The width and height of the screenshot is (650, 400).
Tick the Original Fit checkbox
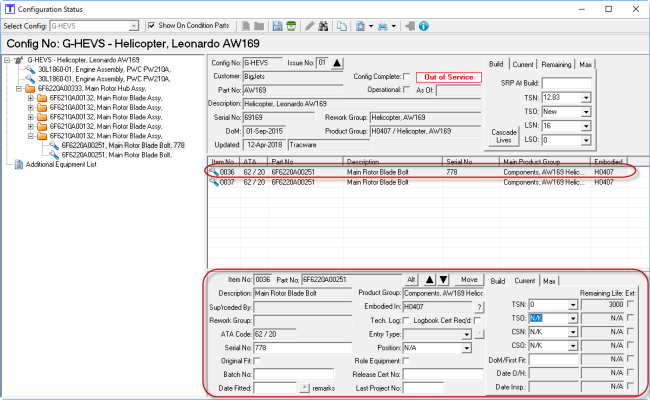257,361
